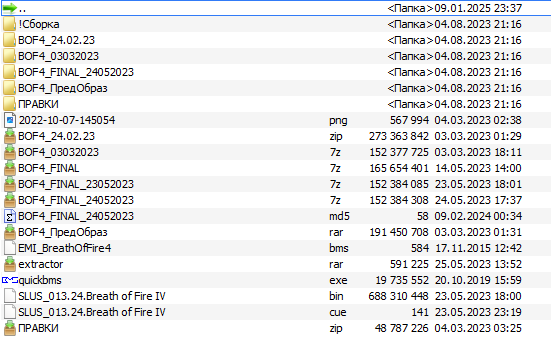Viewport: 551px width, 360px height.
Task: Select folder name BOF4_03032023 marked <Папка>
Action: pyautogui.click(x=58, y=56)
